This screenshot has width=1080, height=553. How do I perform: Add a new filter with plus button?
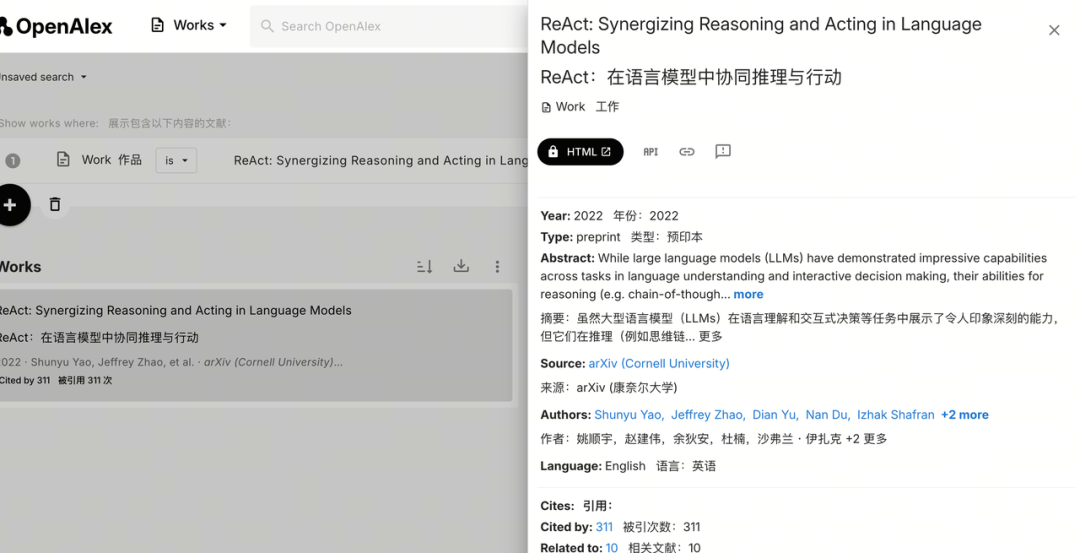click(10, 205)
